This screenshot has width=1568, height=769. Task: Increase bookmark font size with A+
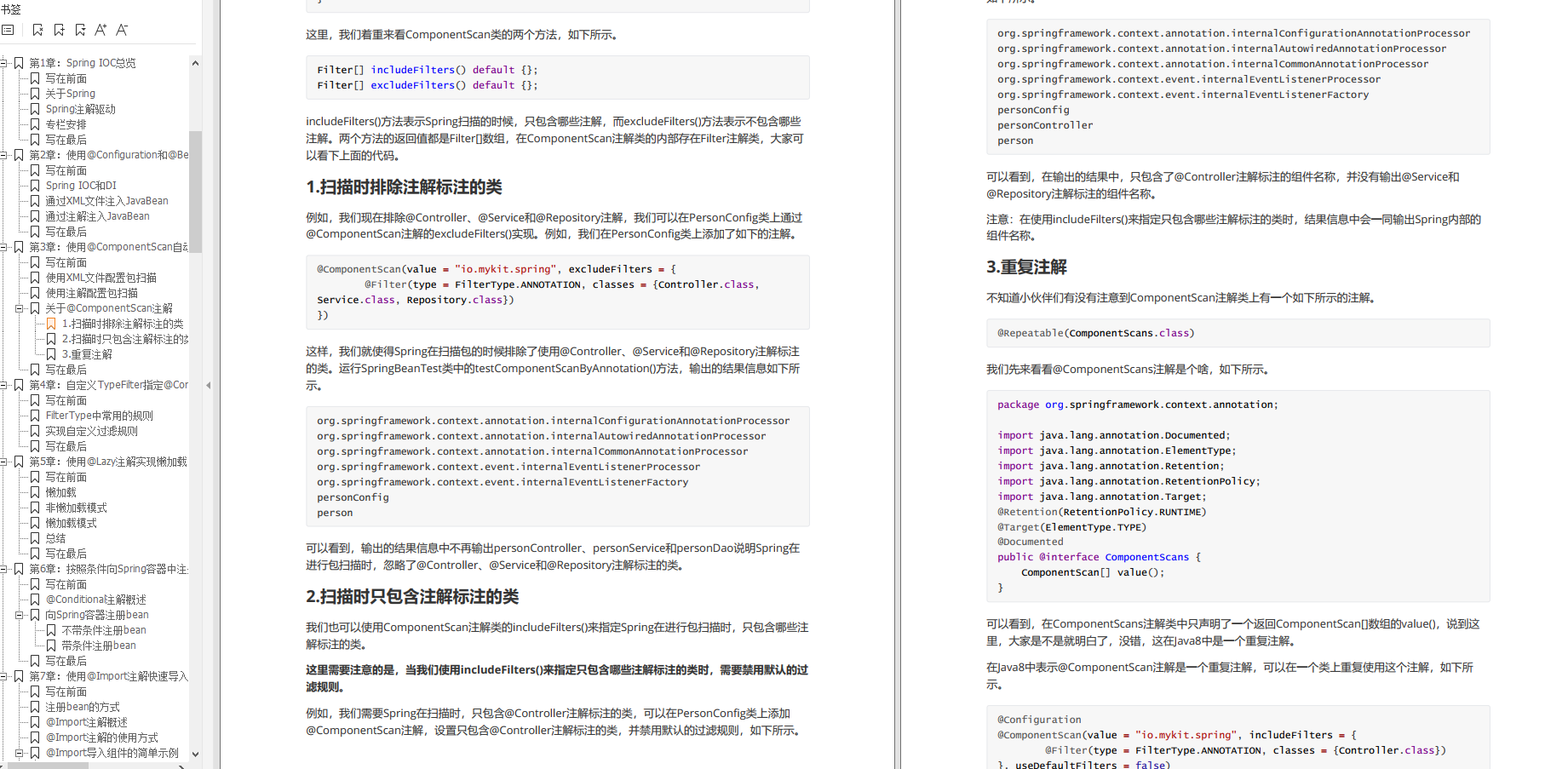click(101, 30)
